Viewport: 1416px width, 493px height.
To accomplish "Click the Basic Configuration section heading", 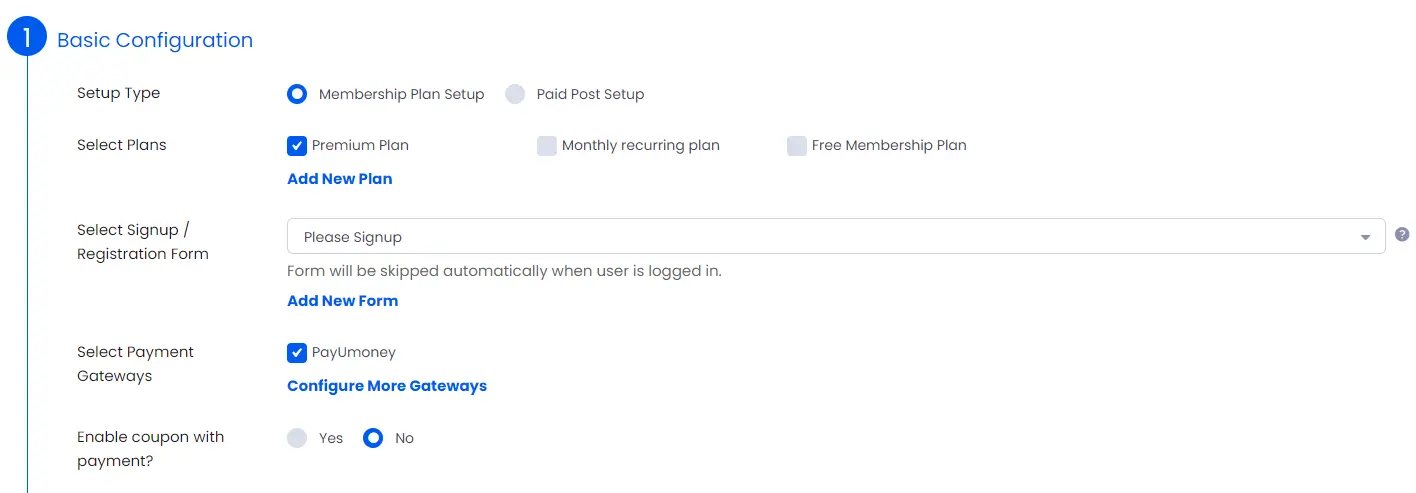I will [x=155, y=40].
